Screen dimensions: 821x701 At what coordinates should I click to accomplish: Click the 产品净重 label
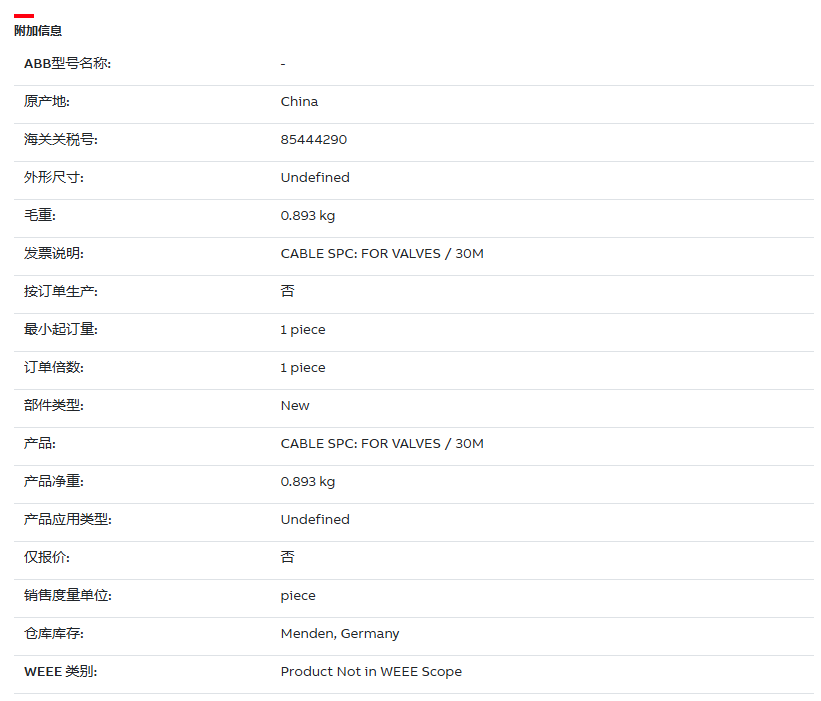pos(54,481)
